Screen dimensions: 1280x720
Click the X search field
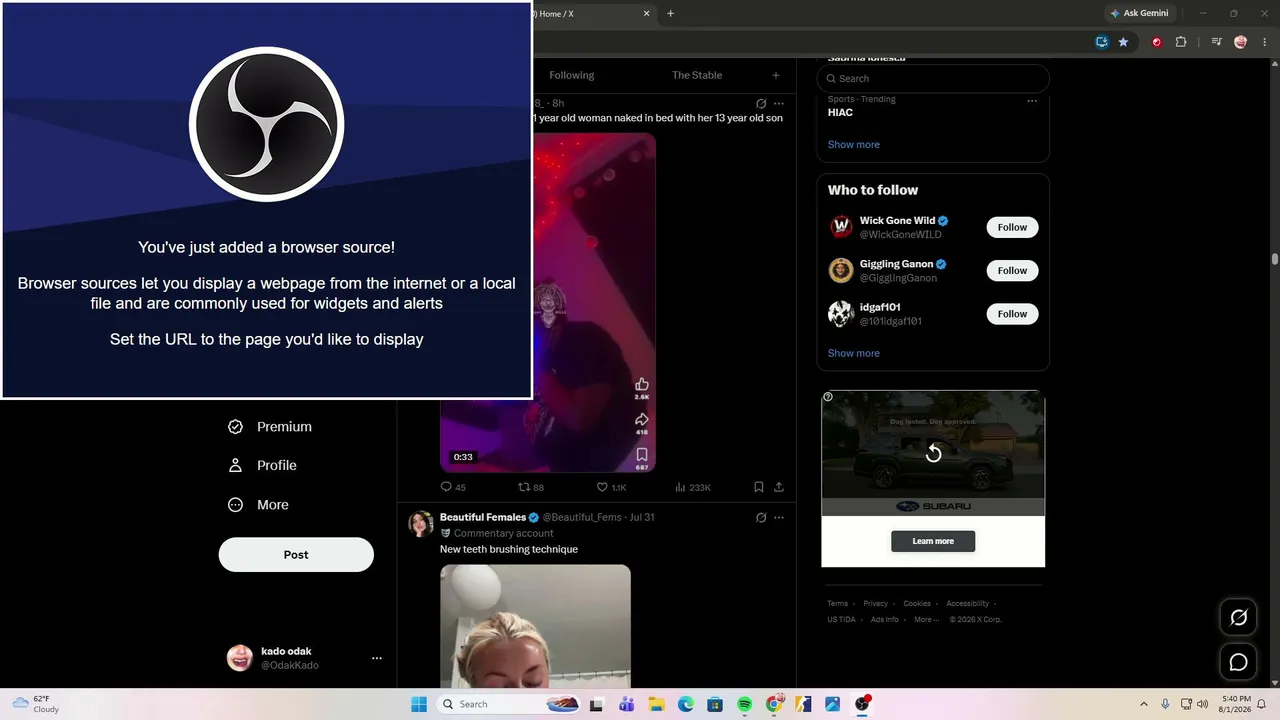[x=933, y=78]
